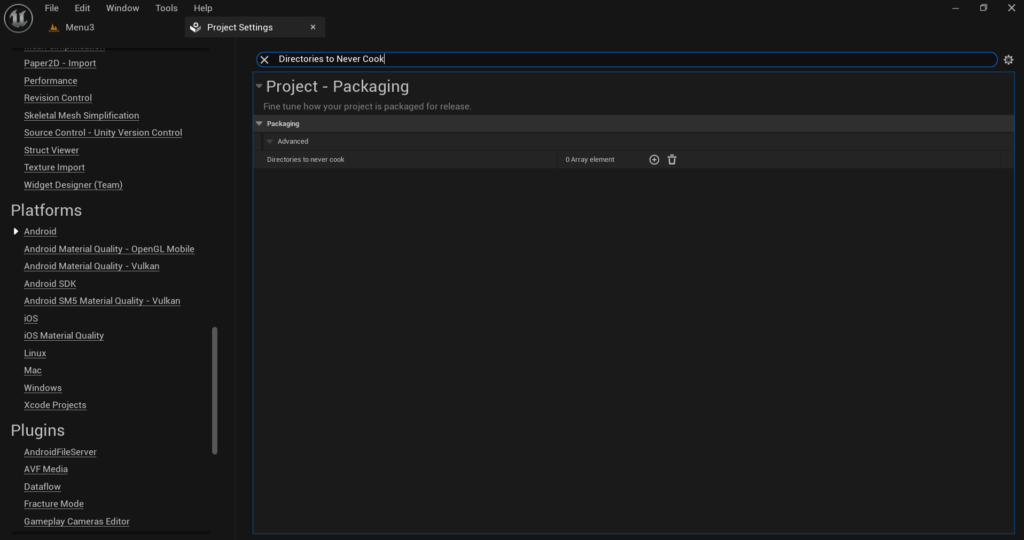Viewport: 1024px width, 540px height.
Task: Open Xcode Projects settings
Action: click(x=55, y=404)
